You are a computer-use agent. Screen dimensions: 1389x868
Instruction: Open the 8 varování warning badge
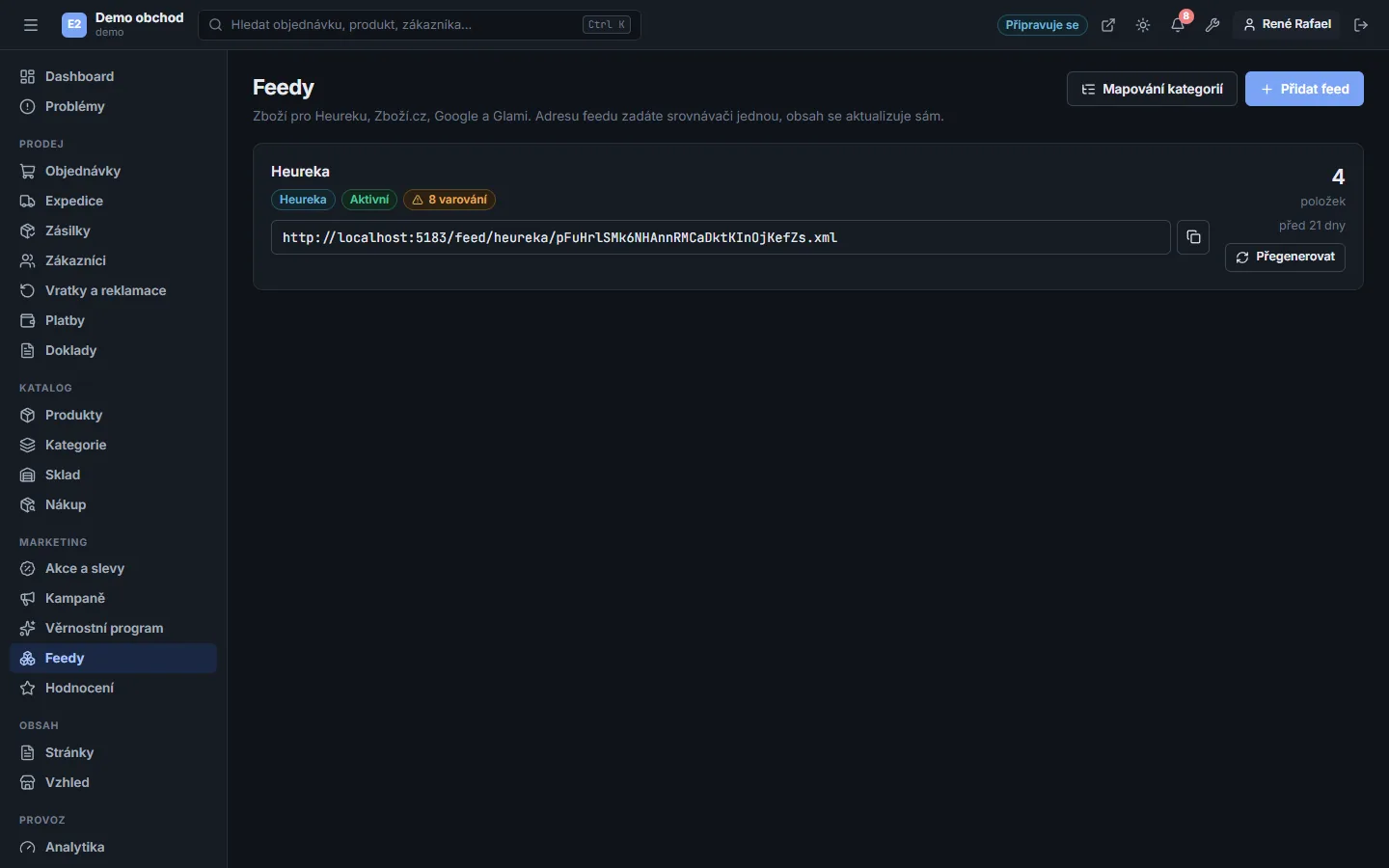click(449, 200)
